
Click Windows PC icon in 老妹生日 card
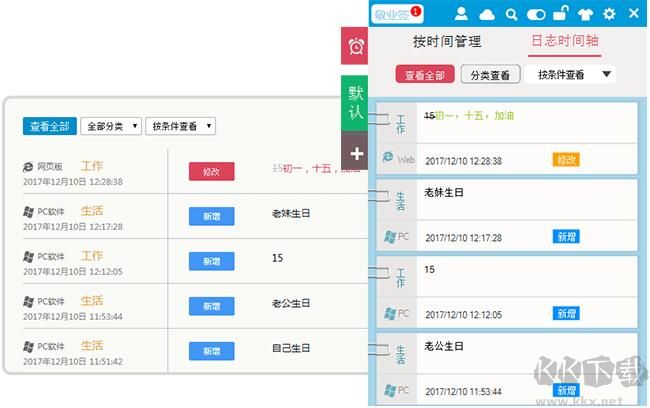coord(389,237)
